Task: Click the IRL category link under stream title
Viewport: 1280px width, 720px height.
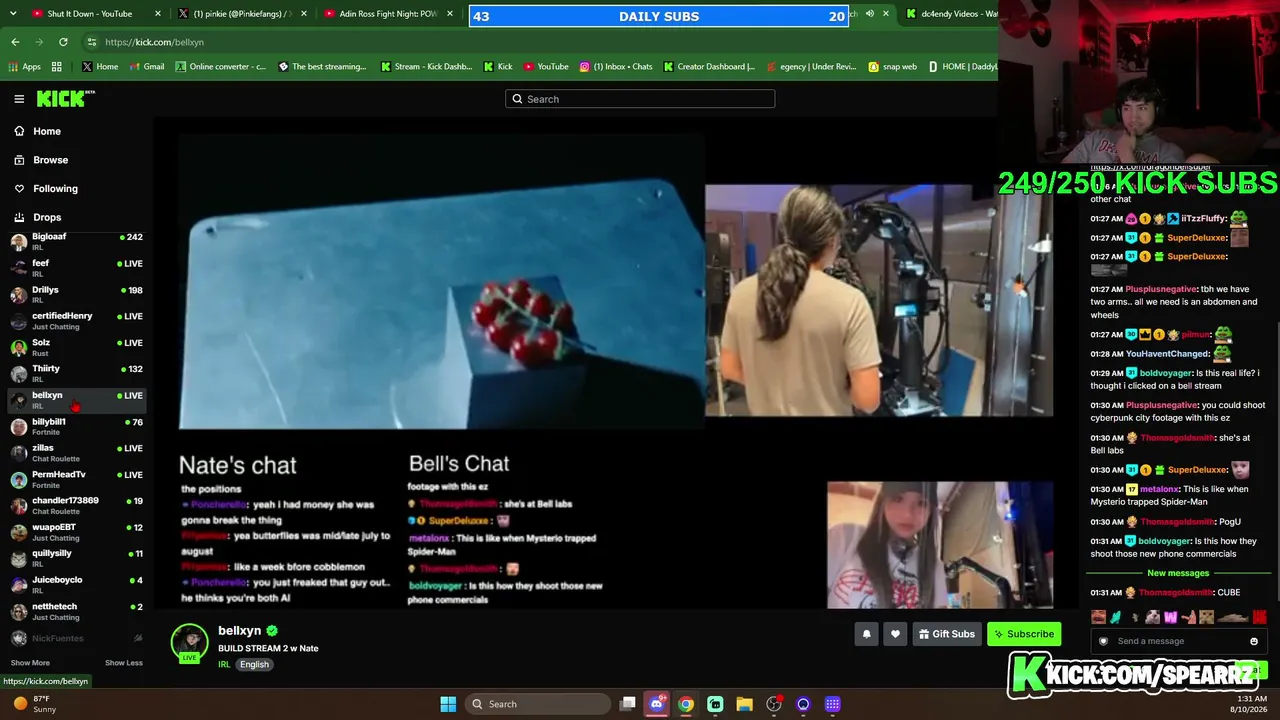Action: coord(224,664)
